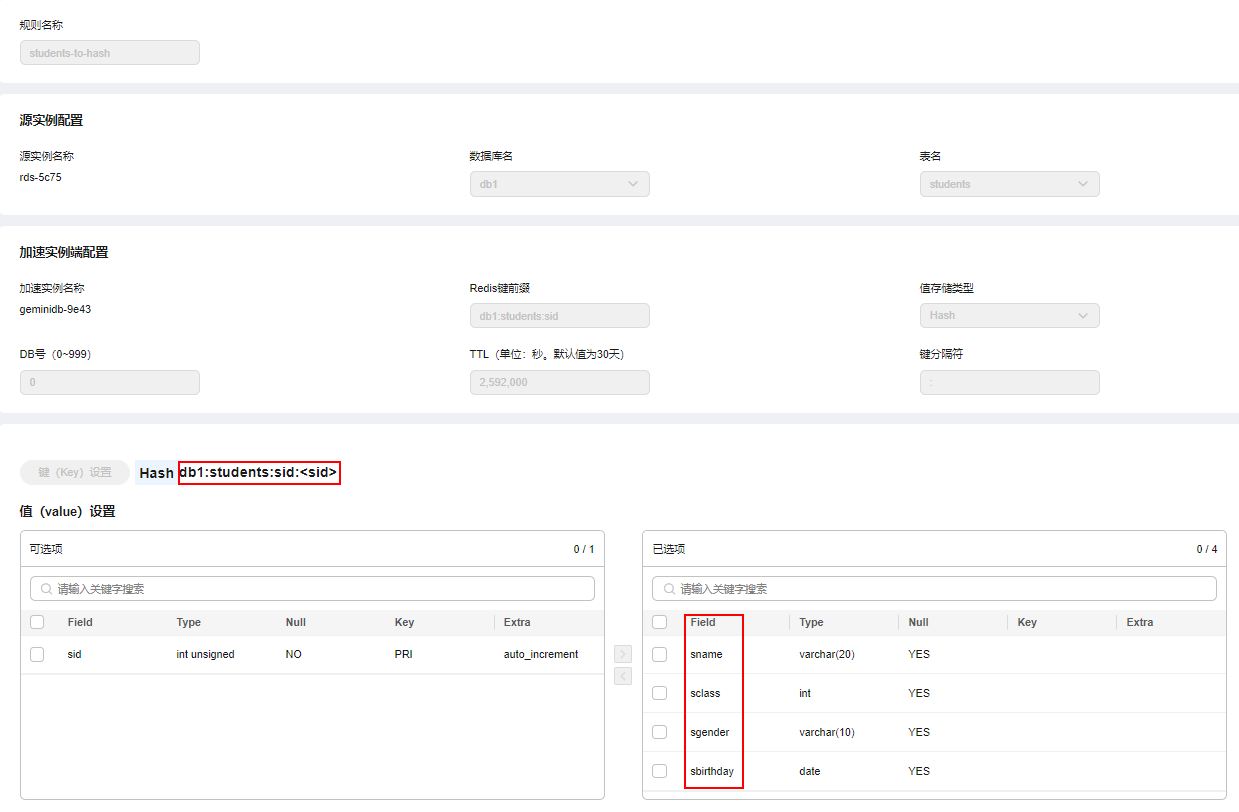This screenshot has height=812, width=1239.
Task: Click the 0 / 4 selected counter
Action: tap(1207, 549)
